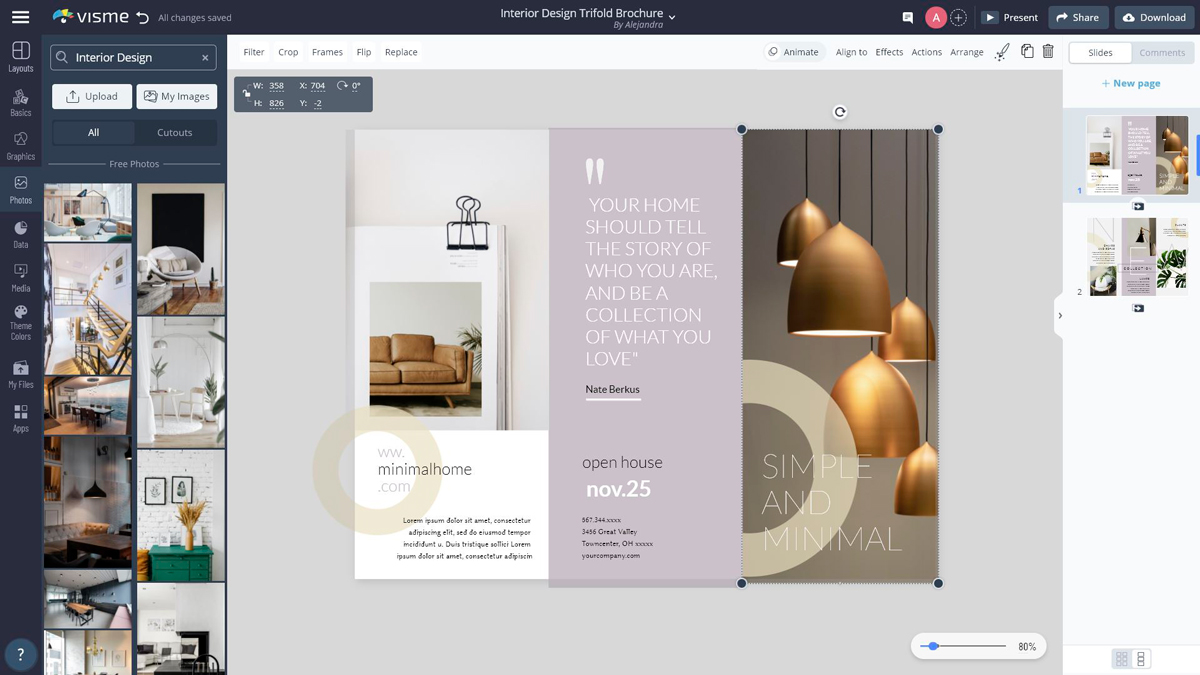1200x675 pixels.
Task: Switch to the Comments tab
Action: click(x=1161, y=52)
